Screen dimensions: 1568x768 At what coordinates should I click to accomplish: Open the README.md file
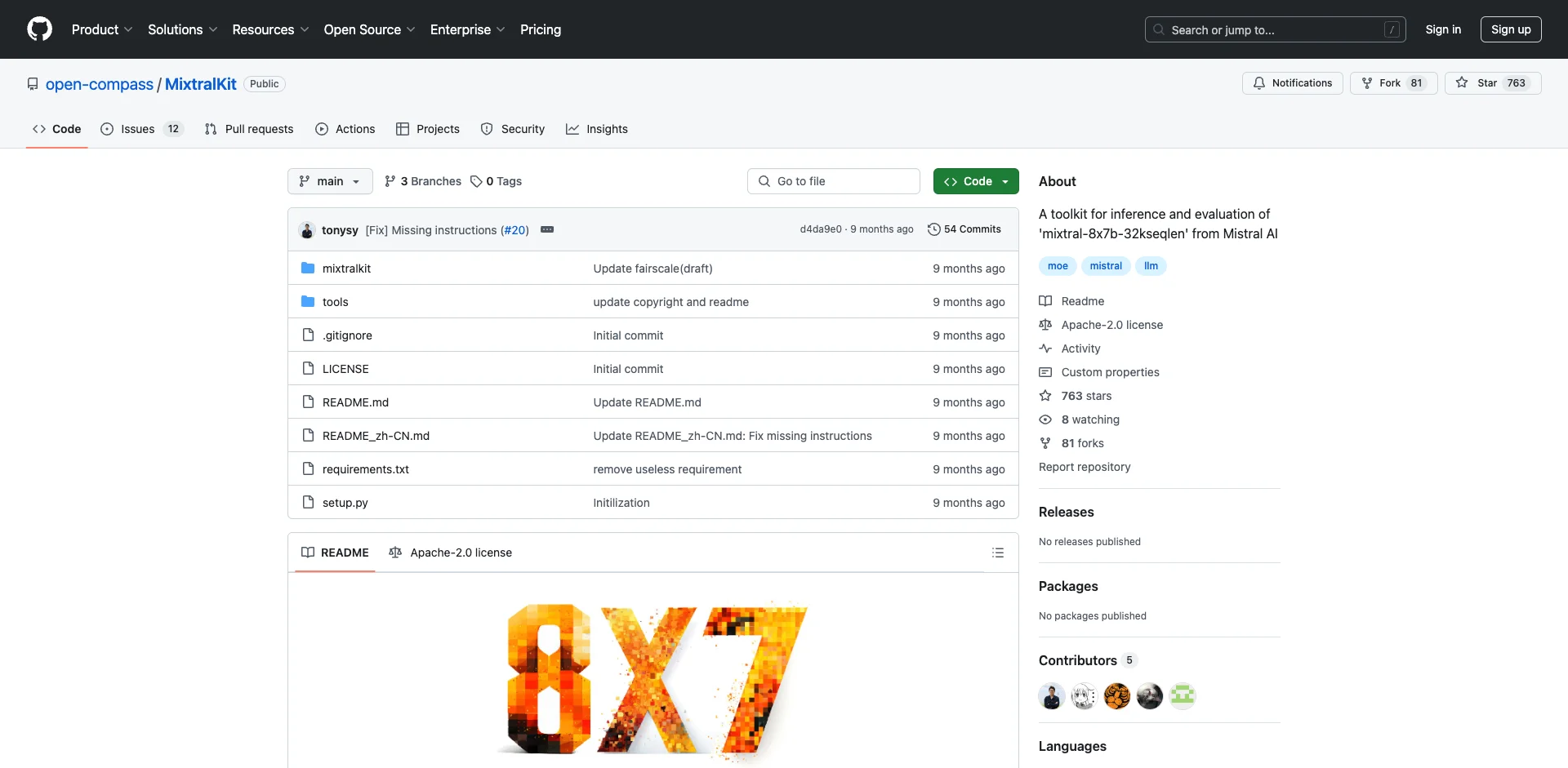click(x=355, y=402)
